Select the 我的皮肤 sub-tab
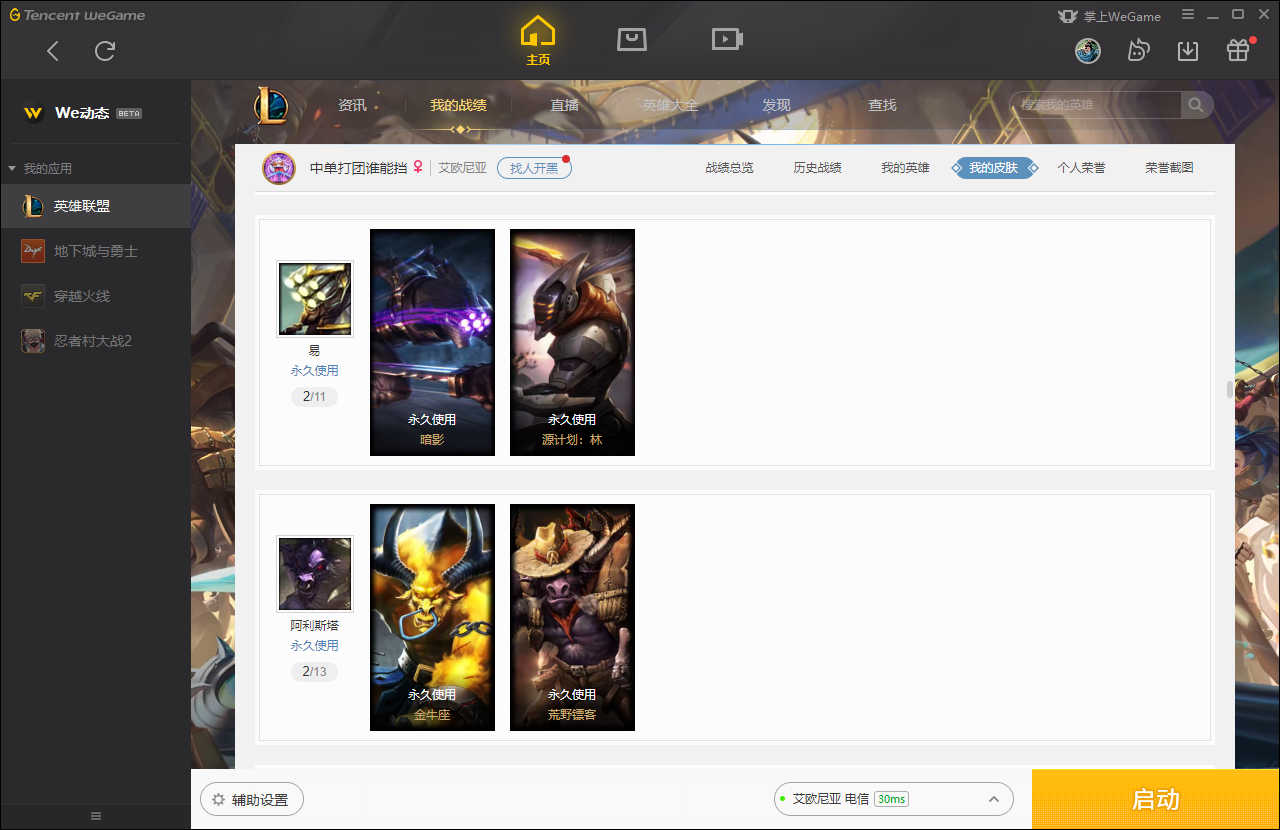The image size is (1280, 830). [994, 168]
